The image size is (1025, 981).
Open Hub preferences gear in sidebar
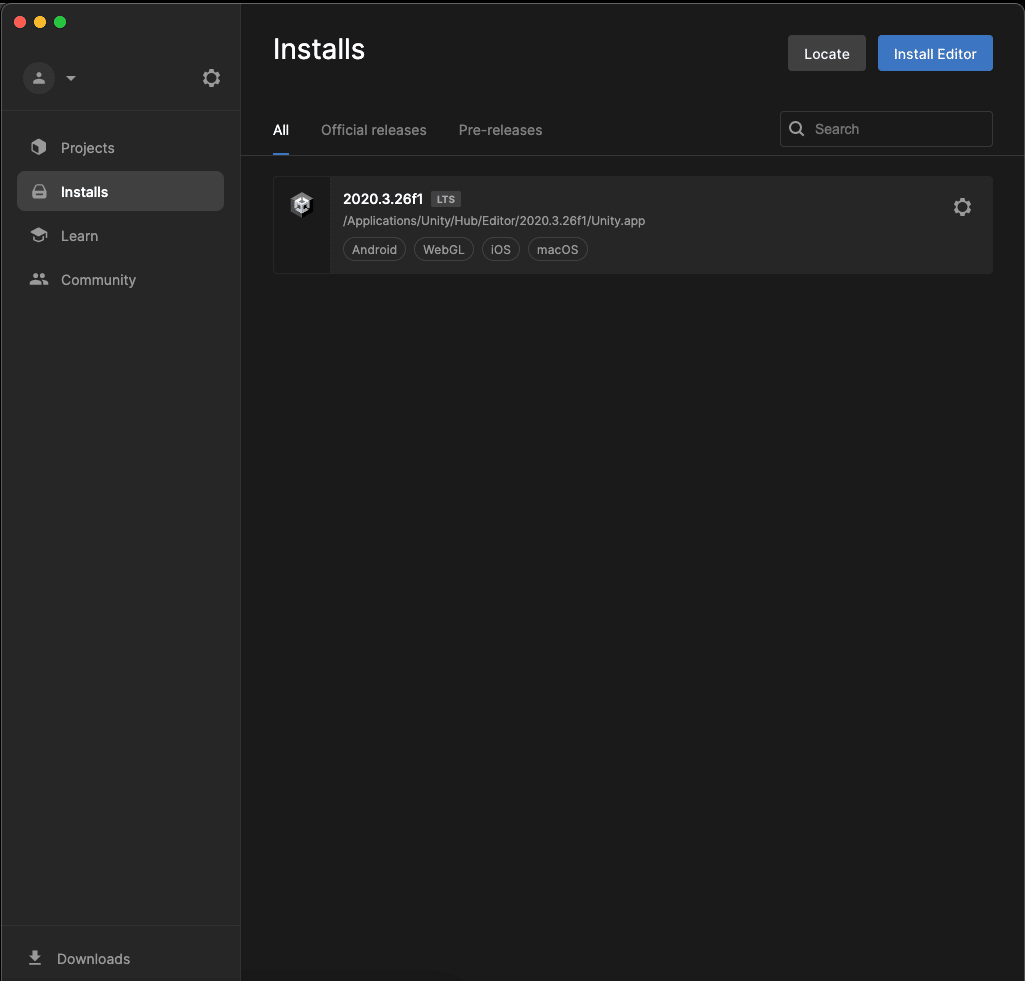point(211,78)
